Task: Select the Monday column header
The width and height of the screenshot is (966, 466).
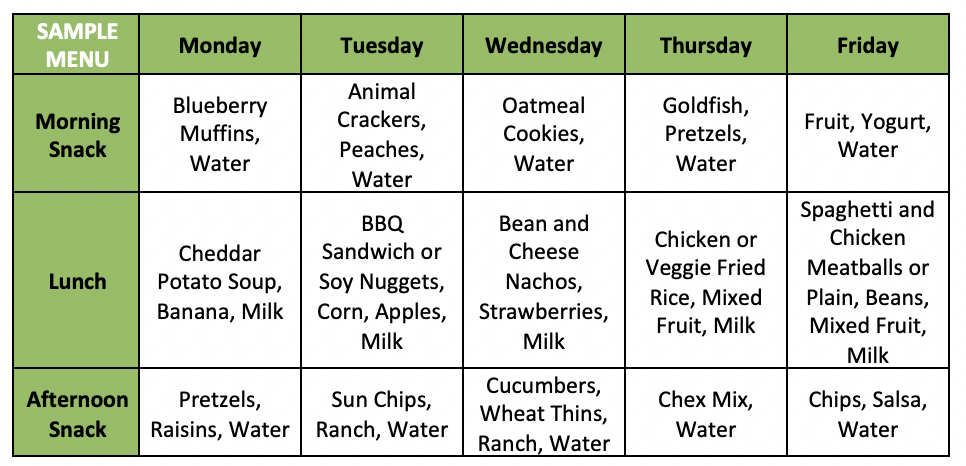Action: coord(220,45)
